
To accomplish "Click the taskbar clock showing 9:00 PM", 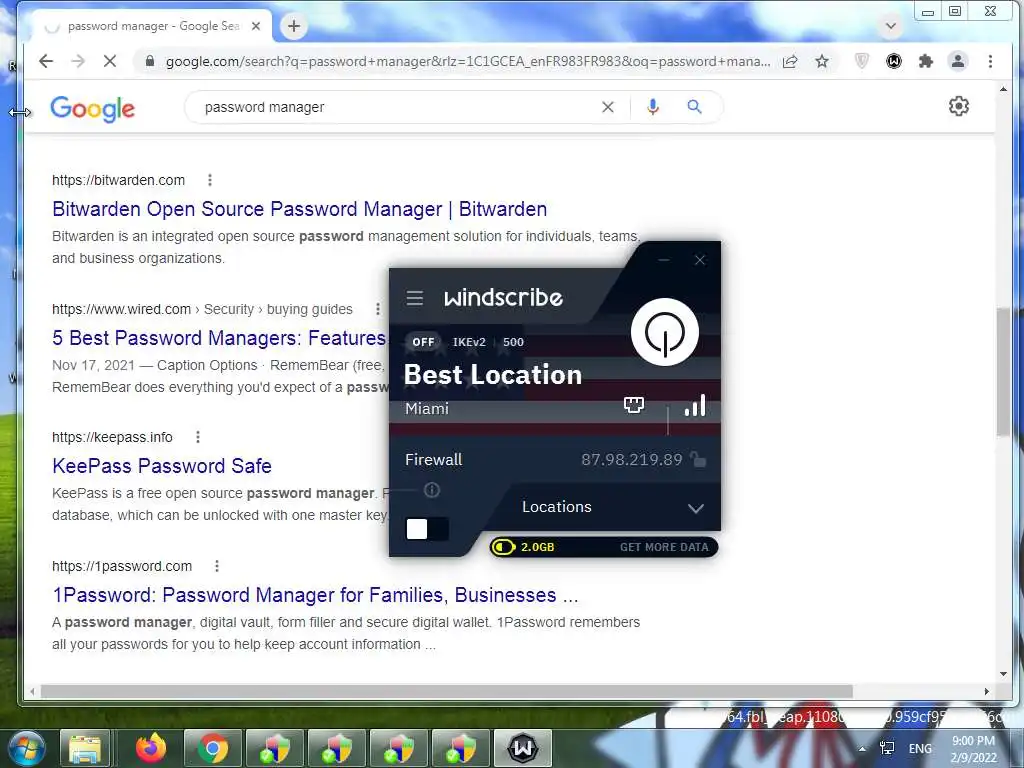I will [974, 749].
